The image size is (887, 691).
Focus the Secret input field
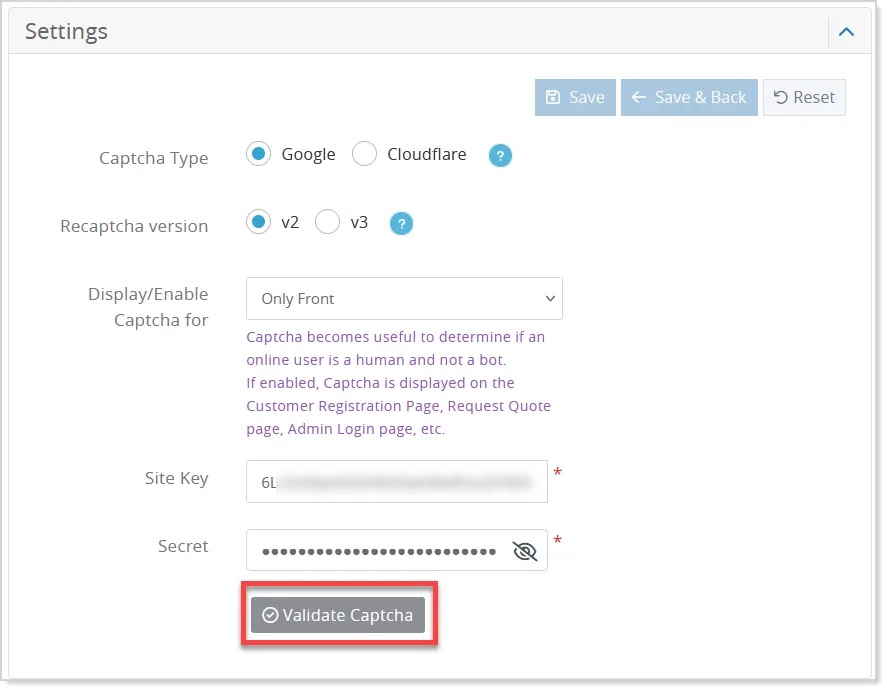point(397,550)
